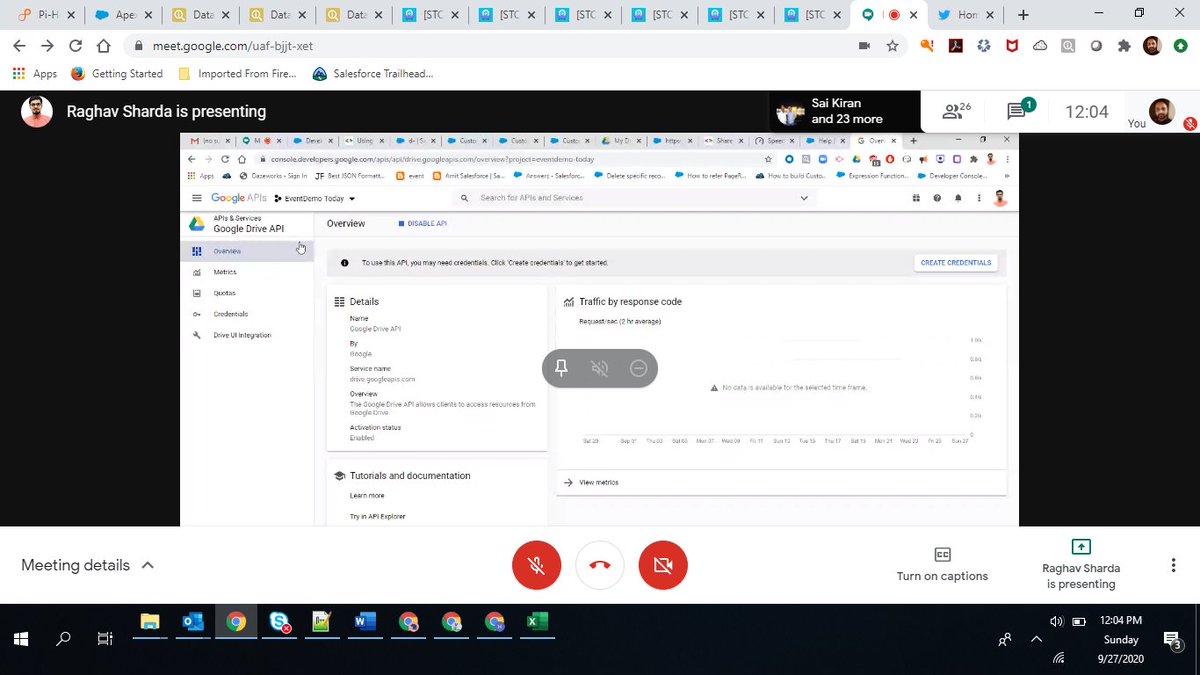Viewport: 1200px width, 675px height.
Task: Open EventDemo Today project dropdown in presentation
Action: pyautogui.click(x=314, y=198)
